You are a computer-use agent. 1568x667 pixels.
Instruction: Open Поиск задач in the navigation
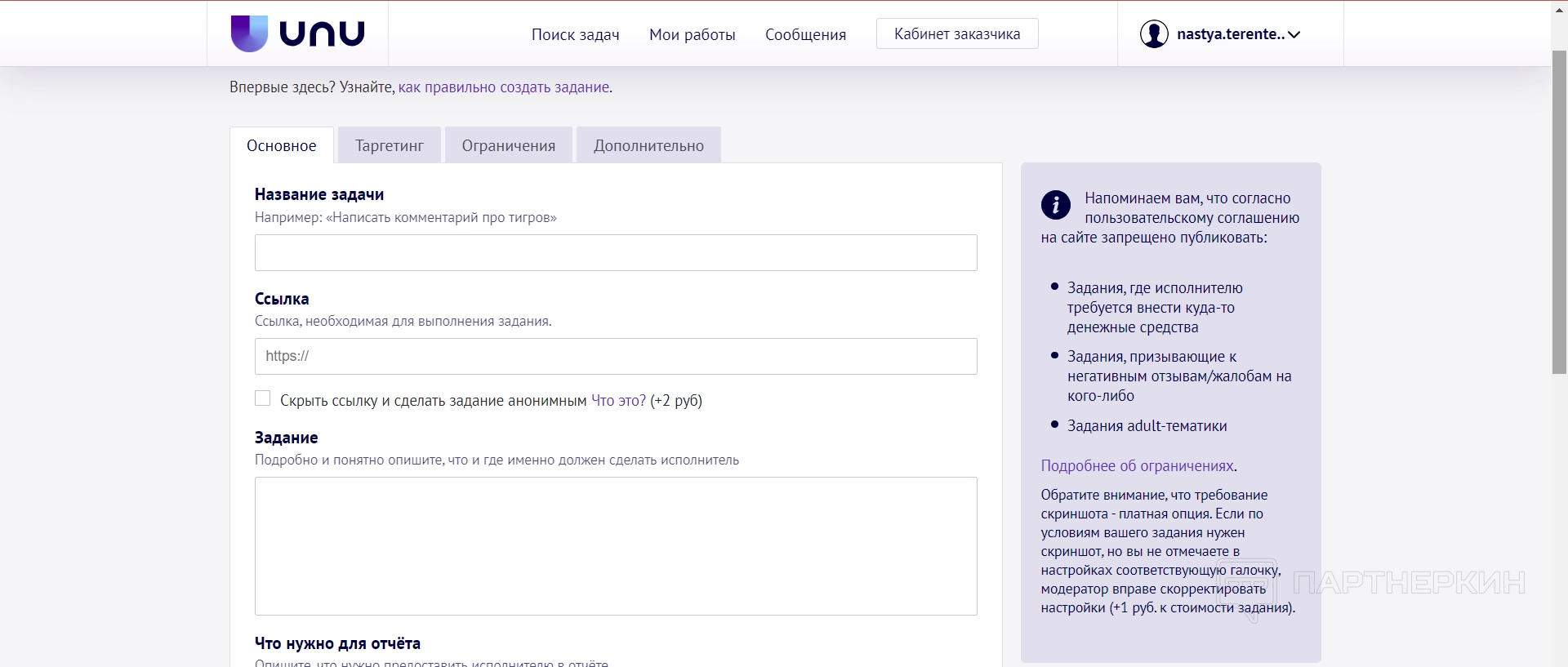tap(575, 34)
